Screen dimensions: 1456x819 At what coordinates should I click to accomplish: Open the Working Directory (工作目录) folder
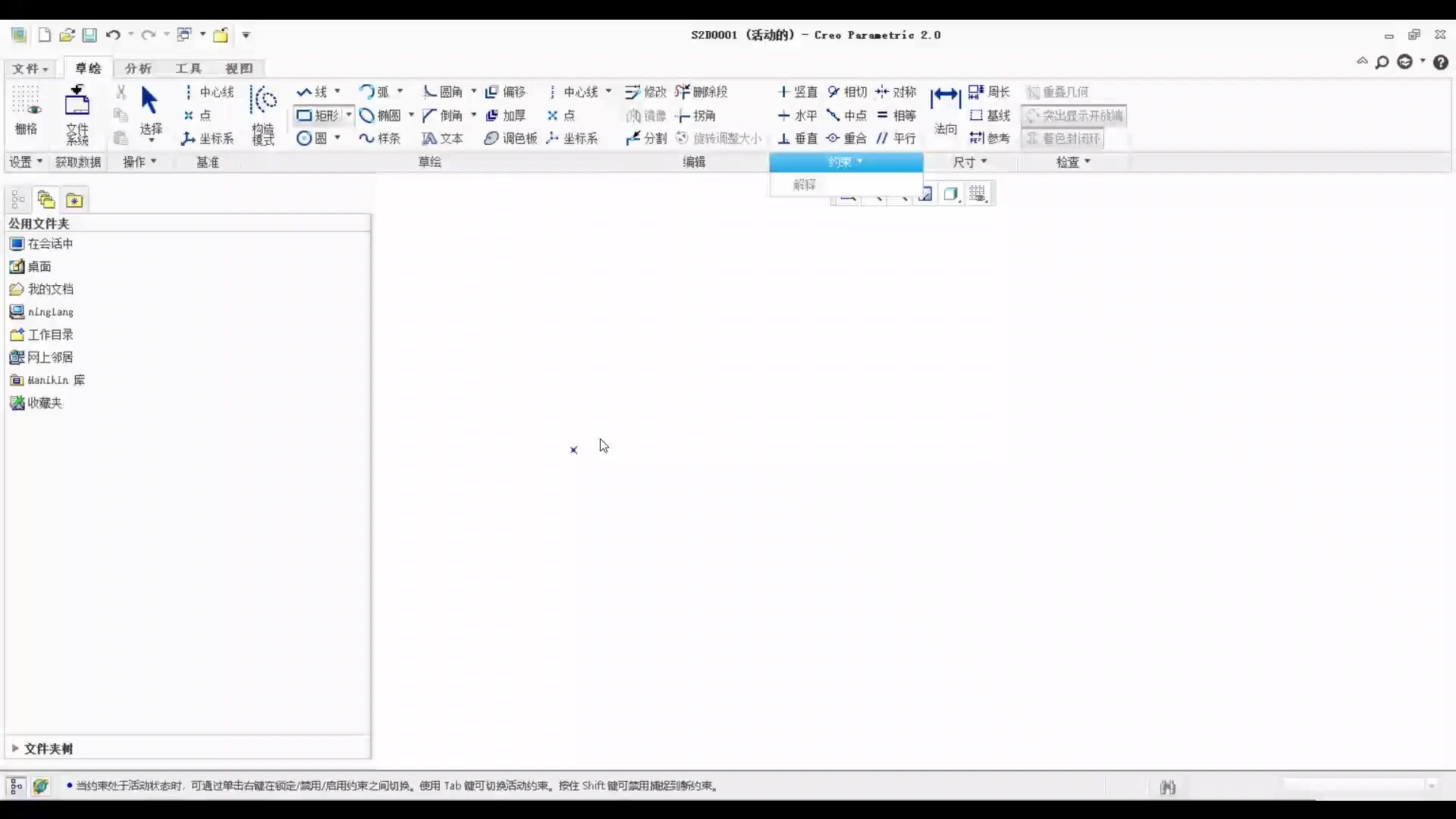(50, 334)
